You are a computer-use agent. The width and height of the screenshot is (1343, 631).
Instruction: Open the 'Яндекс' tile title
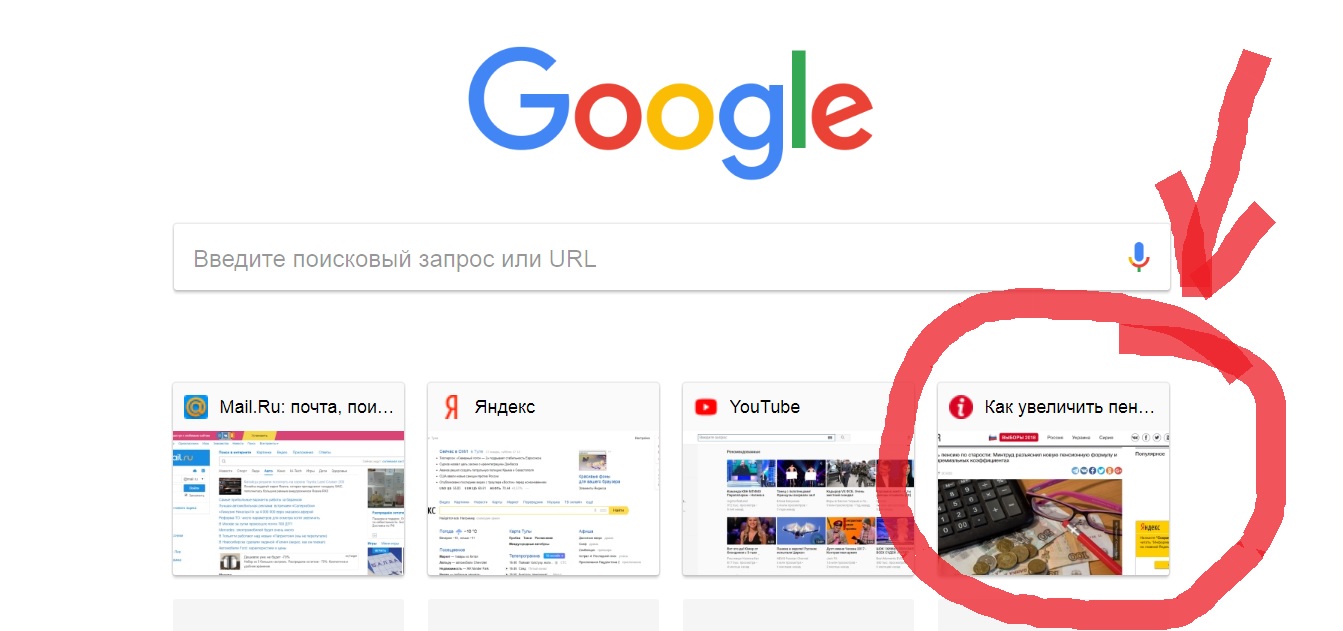tap(505, 407)
